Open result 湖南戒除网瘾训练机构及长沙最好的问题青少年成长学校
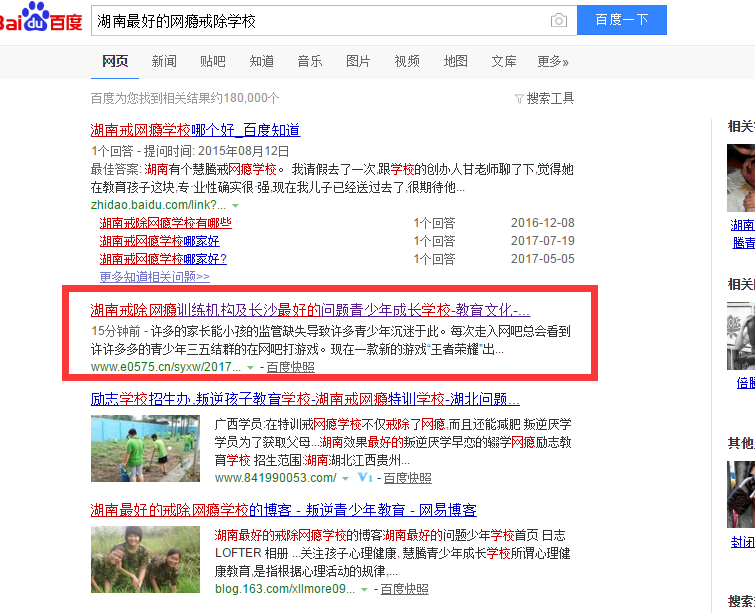 [310, 310]
